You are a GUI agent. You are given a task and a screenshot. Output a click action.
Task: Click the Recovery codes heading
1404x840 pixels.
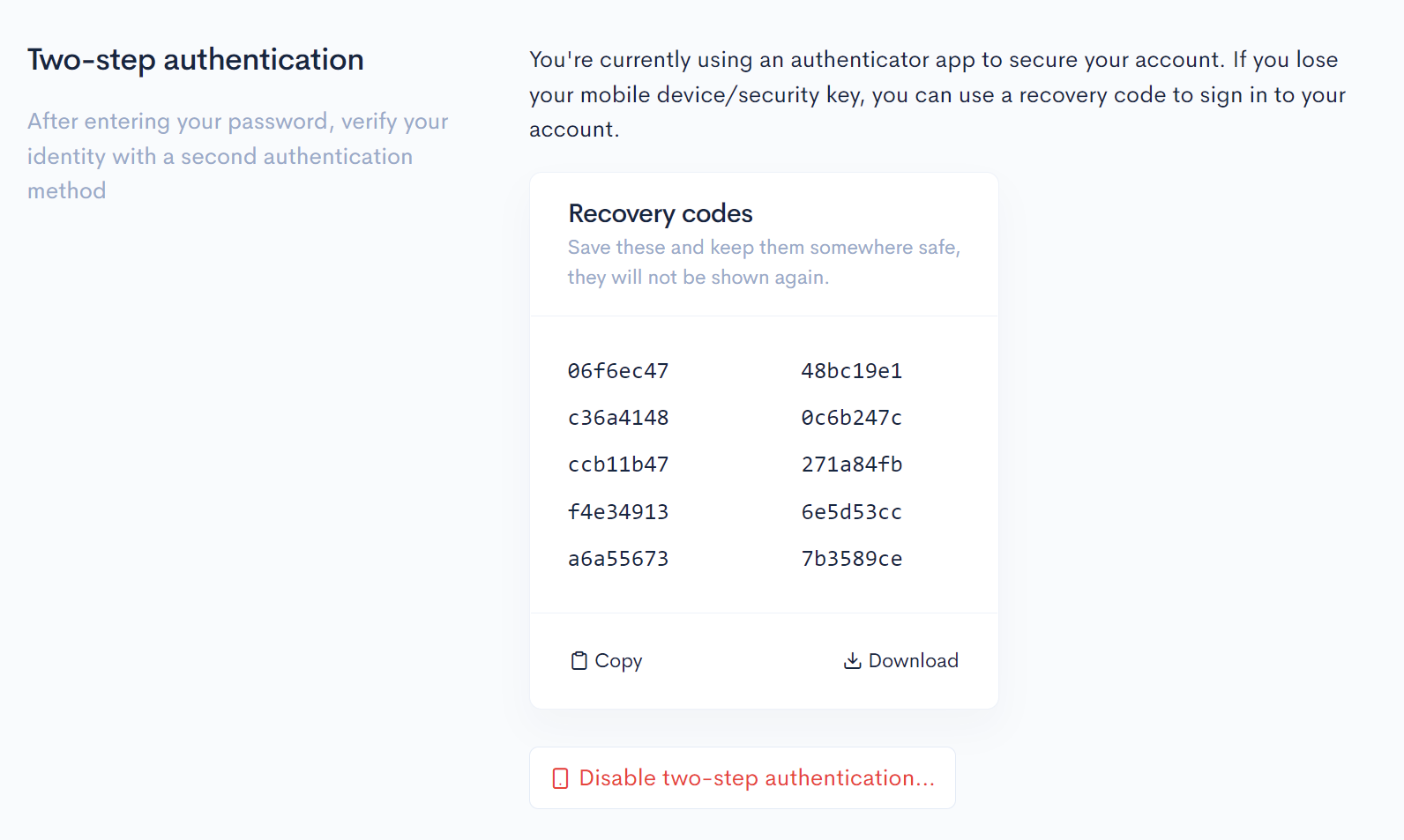coord(661,213)
